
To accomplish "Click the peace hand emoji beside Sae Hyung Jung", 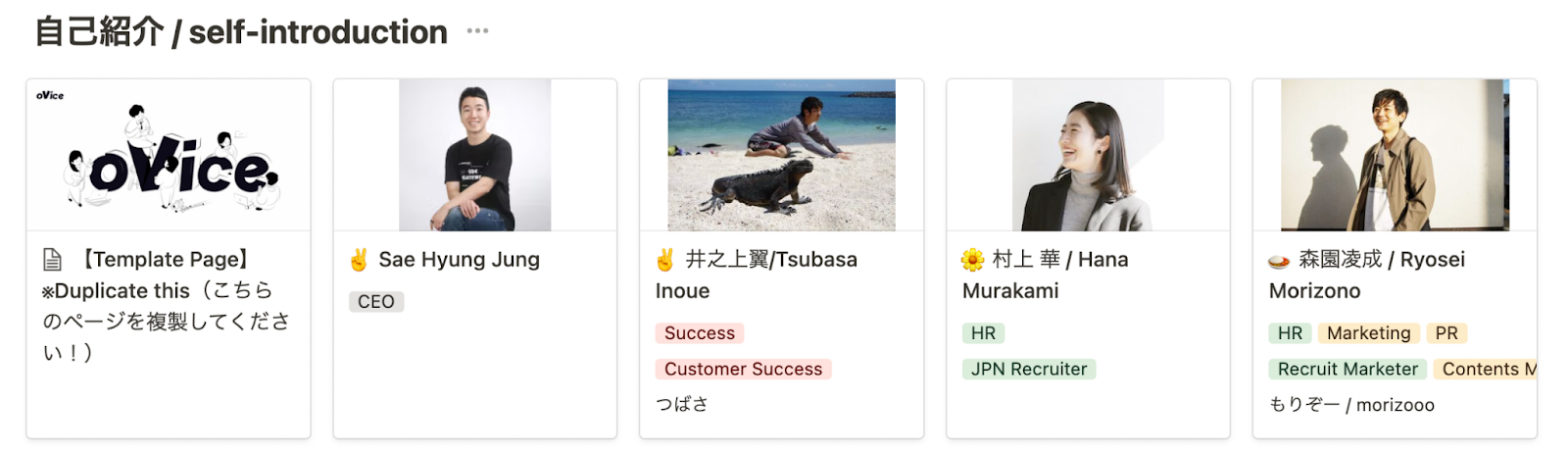I will [x=359, y=260].
